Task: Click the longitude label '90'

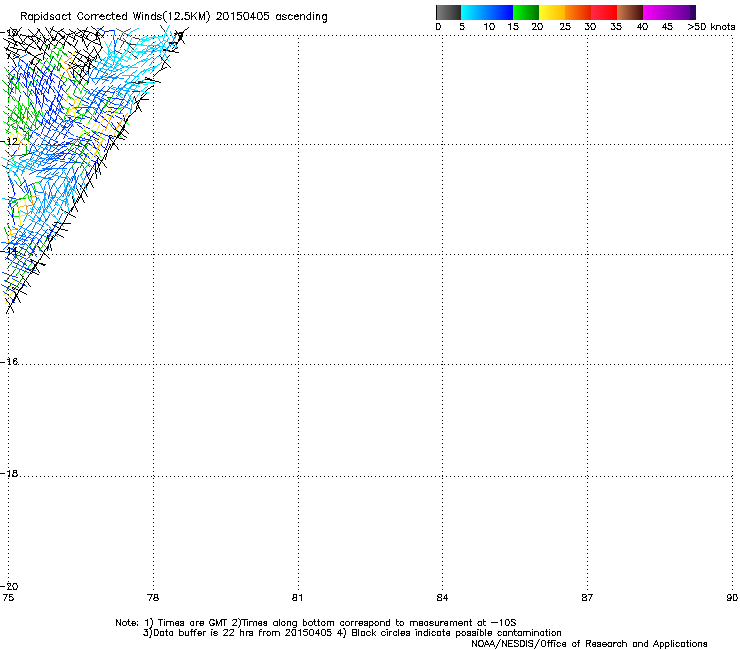Action: pyautogui.click(x=732, y=598)
